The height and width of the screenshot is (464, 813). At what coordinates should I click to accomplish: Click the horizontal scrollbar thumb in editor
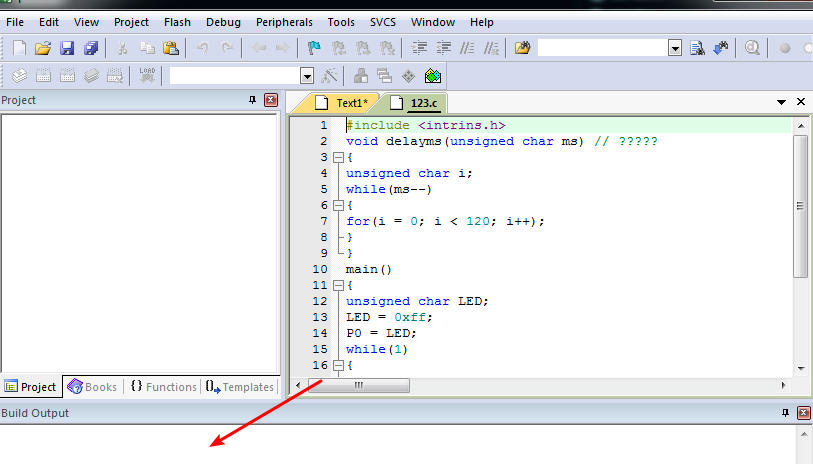point(358,385)
